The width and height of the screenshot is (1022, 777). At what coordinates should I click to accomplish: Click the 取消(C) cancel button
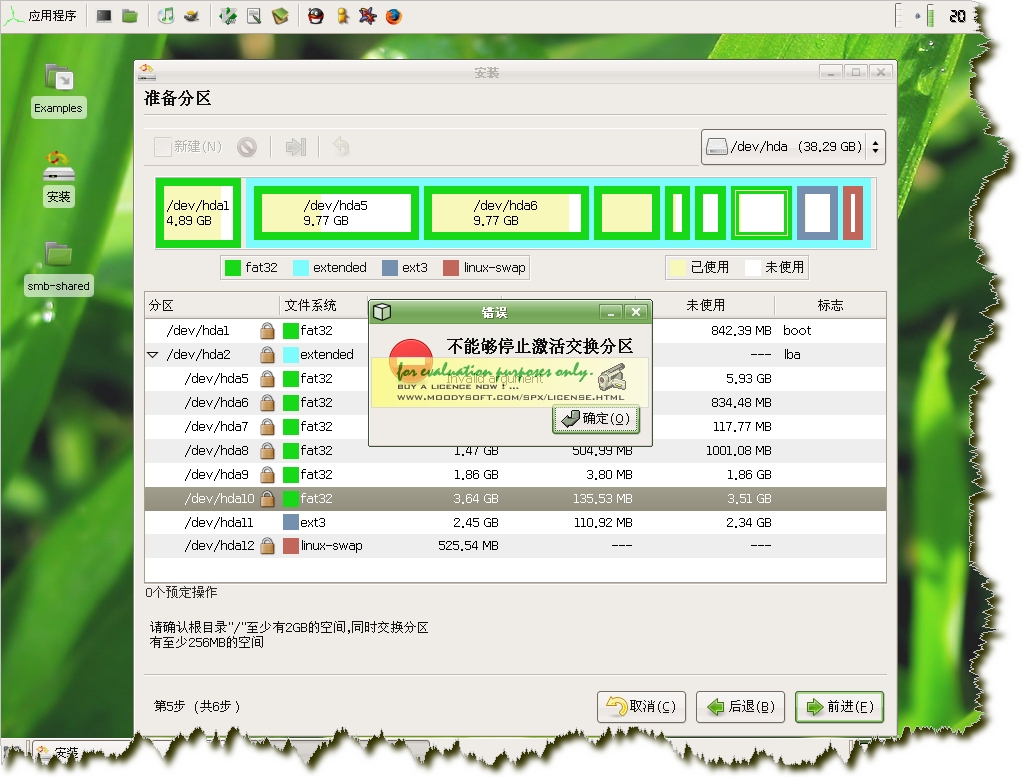[x=641, y=707]
